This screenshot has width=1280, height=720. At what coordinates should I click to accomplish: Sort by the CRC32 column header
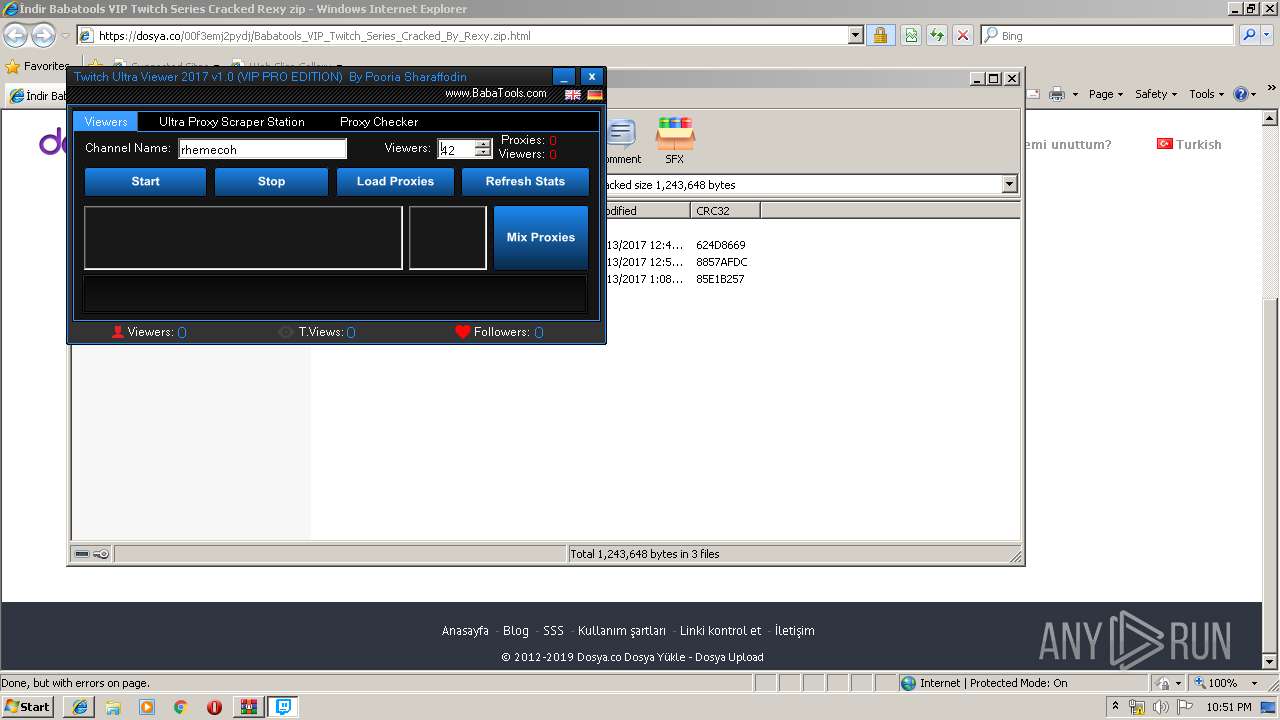tap(725, 211)
